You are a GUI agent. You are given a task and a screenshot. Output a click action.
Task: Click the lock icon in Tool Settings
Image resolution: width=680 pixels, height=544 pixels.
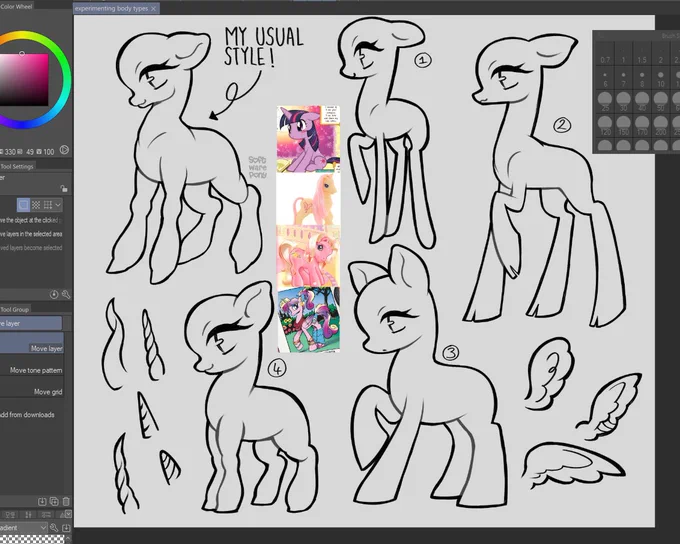pos(64,188)
